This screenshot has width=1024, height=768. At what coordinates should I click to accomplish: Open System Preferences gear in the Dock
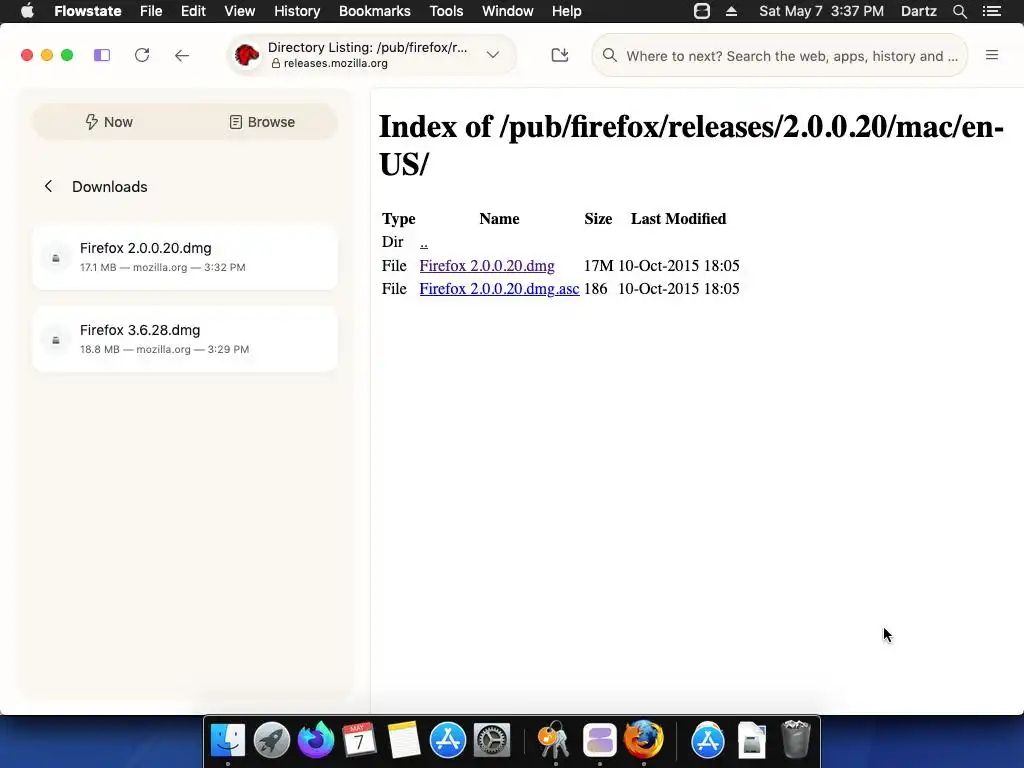click(491, 740)
